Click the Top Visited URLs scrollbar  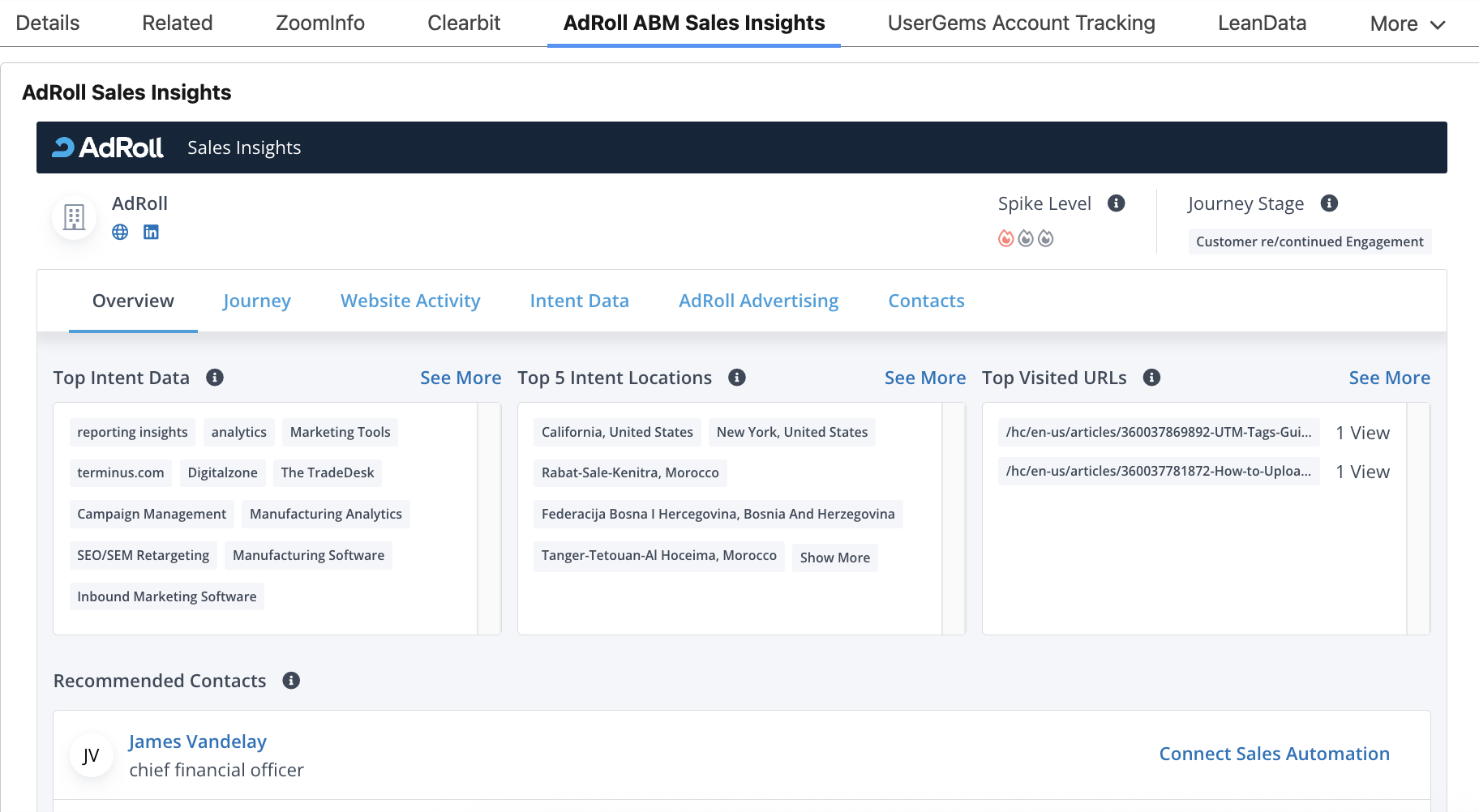tap(1418, 519)
